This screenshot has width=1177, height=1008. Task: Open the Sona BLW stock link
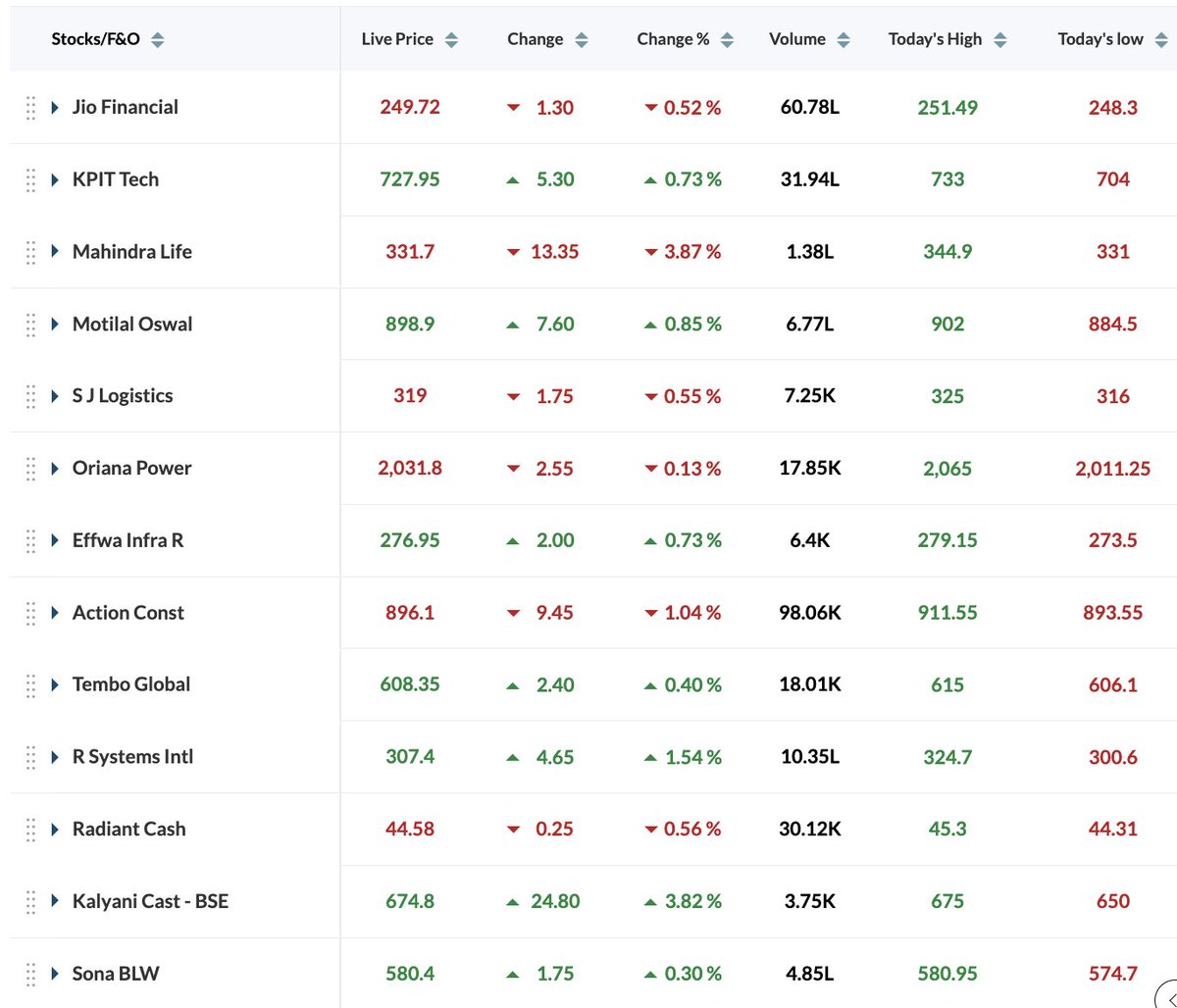pos(116,974)
